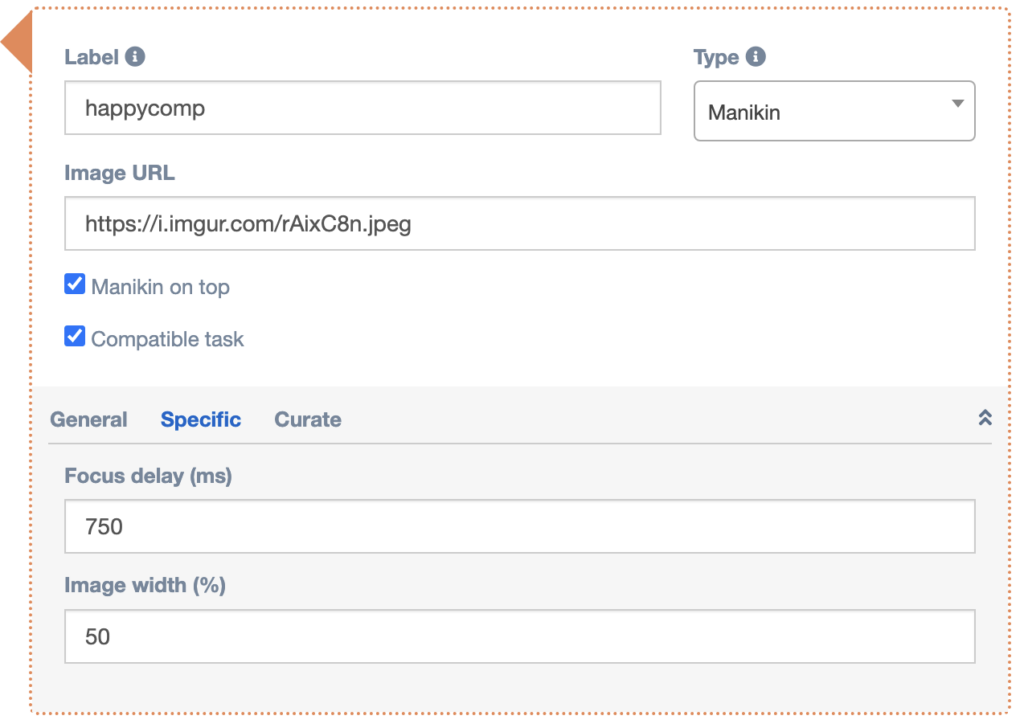Viewport: 1024px width, 728px height.
Task: Click the info icon beside Type
Action: pyautogui.click(x=756, y=57)
